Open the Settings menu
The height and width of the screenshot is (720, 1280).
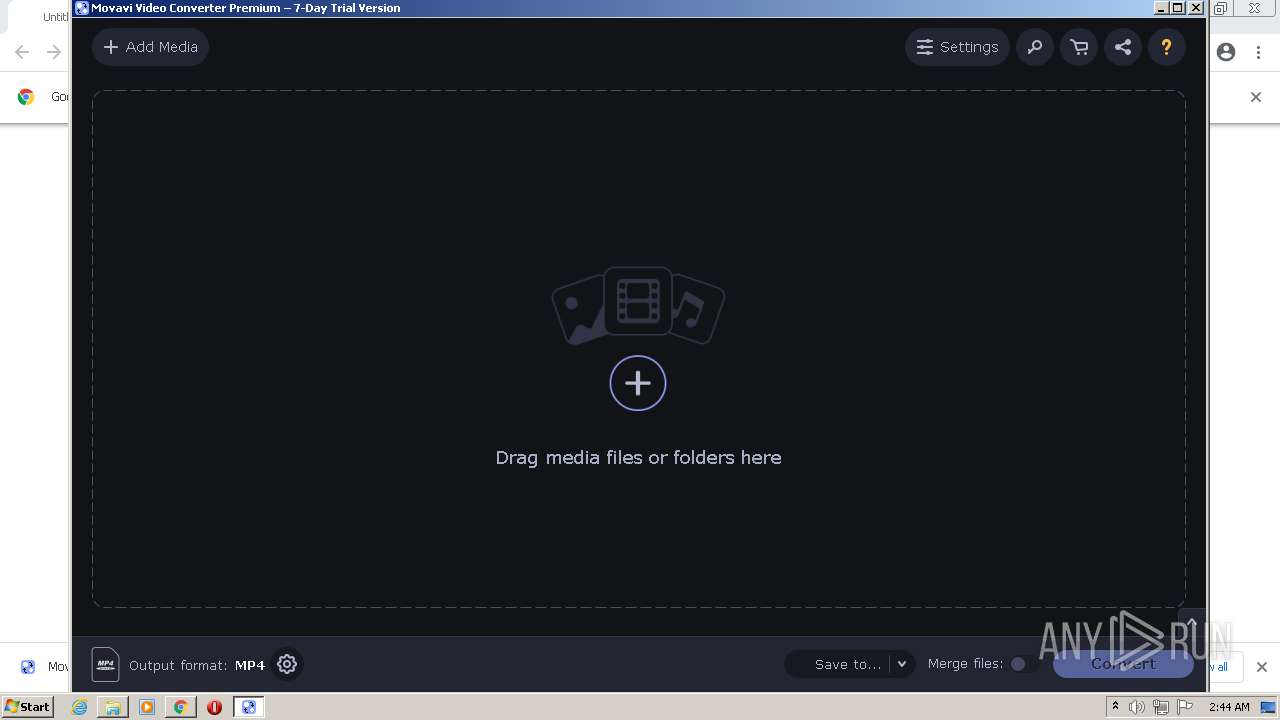pyautogui.click(x=957, y=47)
